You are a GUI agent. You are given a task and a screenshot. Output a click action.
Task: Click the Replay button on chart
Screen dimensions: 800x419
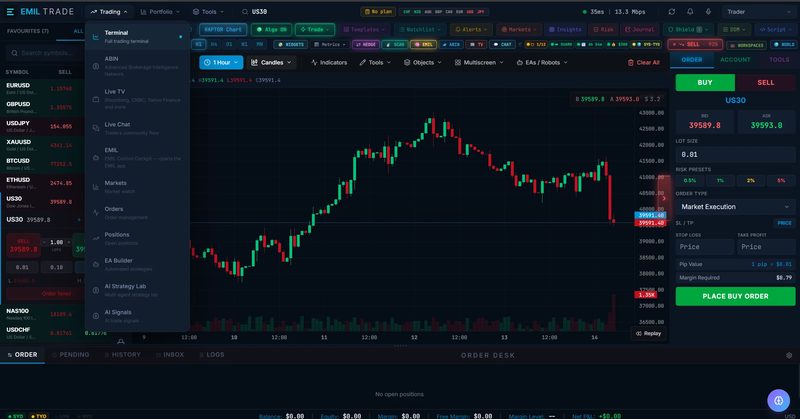click(648, 333)
